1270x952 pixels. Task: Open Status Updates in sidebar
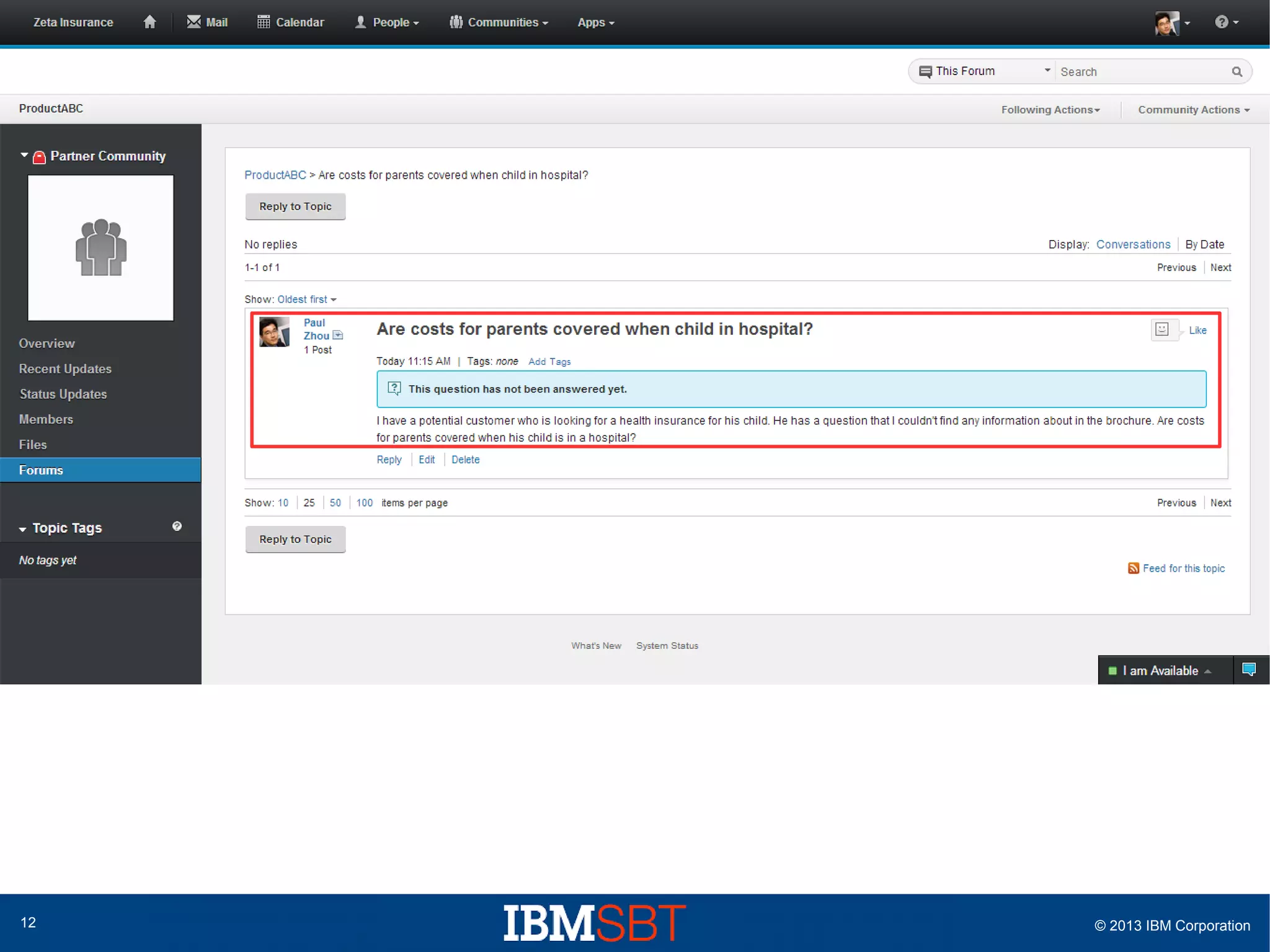tap(63, 394)
